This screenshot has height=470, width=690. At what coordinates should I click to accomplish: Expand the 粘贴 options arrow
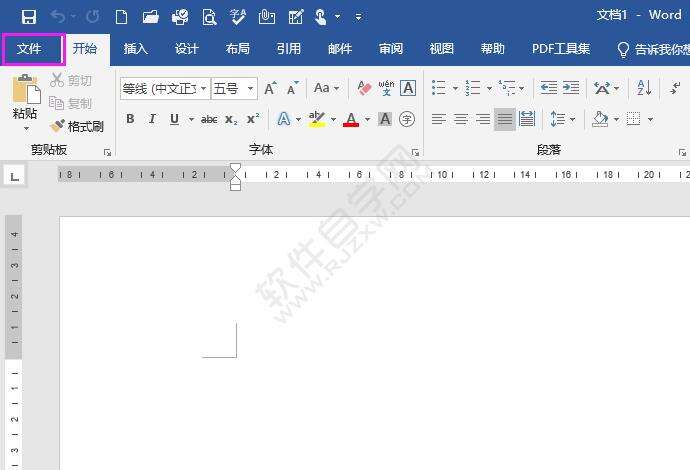pyautogui.click(x=26, y=129)
